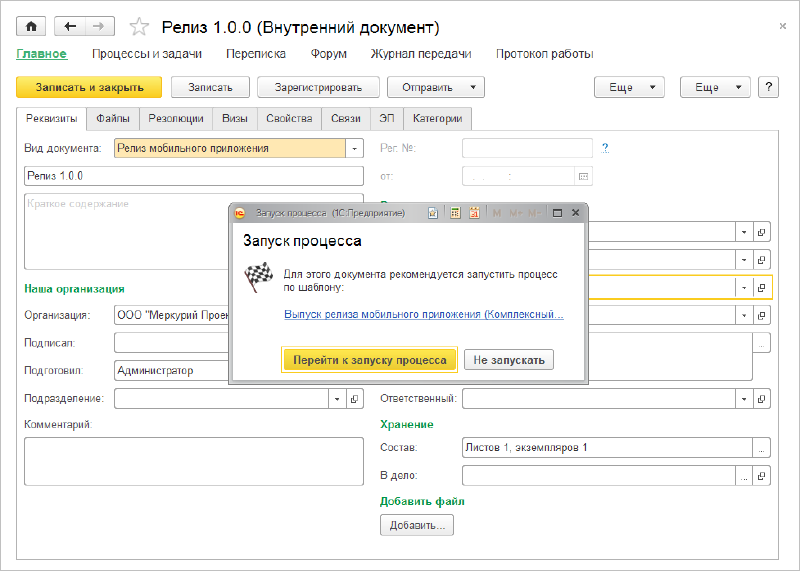
Task: Open the Процессы и задачи section
Action: 147,54
